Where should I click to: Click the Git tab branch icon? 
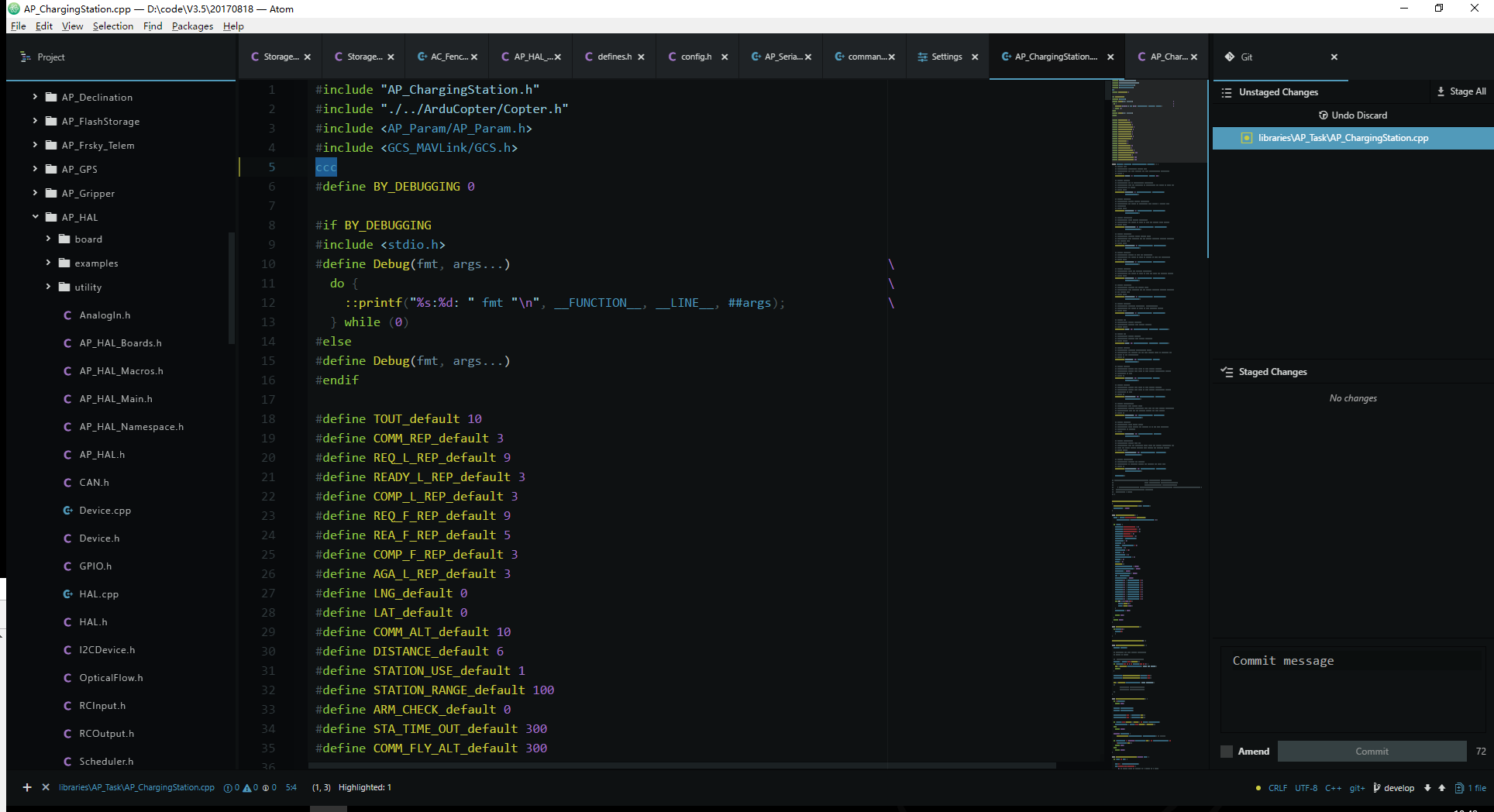point(1230,56)
